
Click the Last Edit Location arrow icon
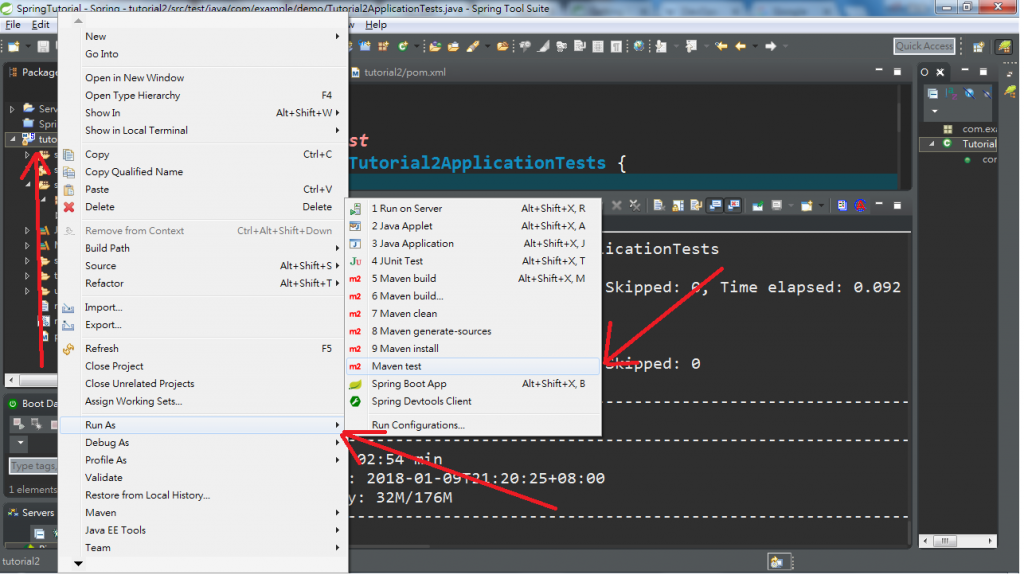[x=721, y=46]
